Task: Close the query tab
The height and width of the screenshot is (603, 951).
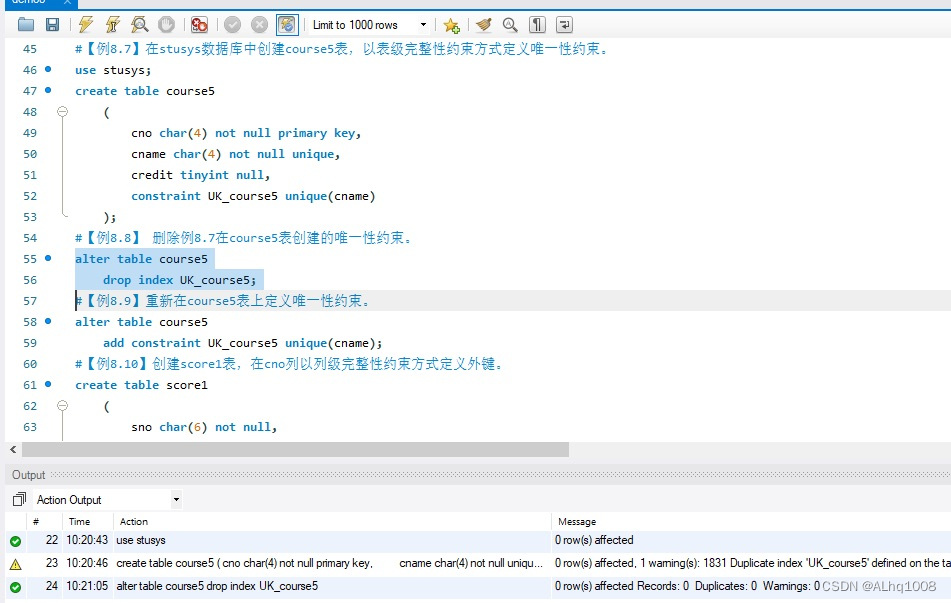Action: 67,2
